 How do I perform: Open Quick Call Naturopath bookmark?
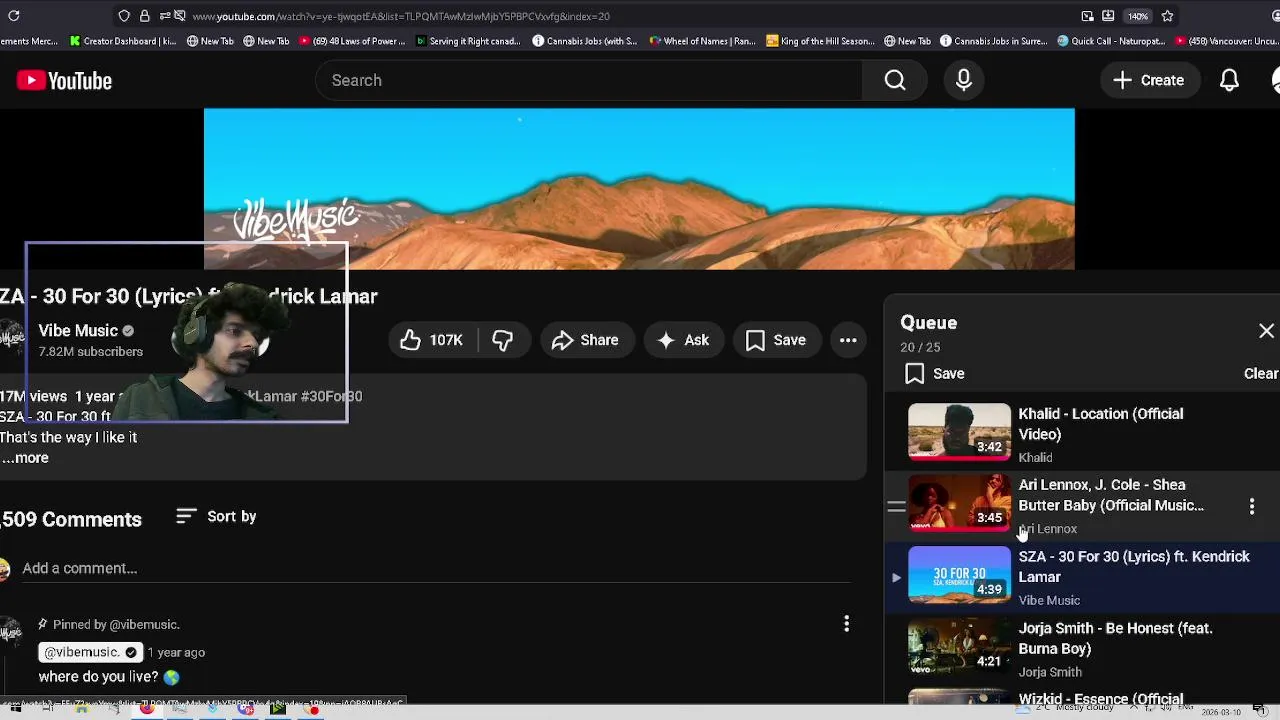[1111, 41]
